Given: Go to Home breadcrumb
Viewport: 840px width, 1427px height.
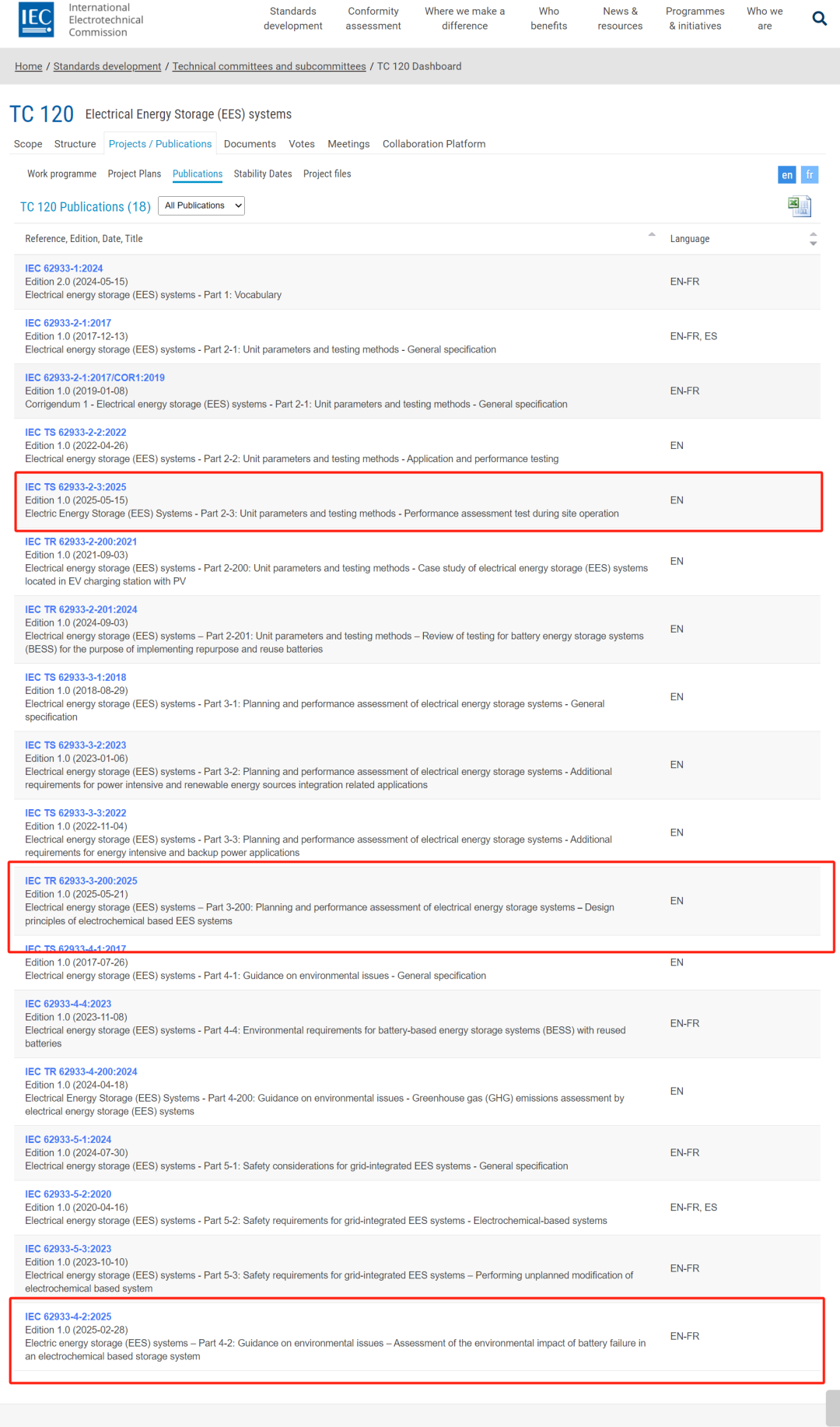Looking at the screenshot, I should pos(29,66).
